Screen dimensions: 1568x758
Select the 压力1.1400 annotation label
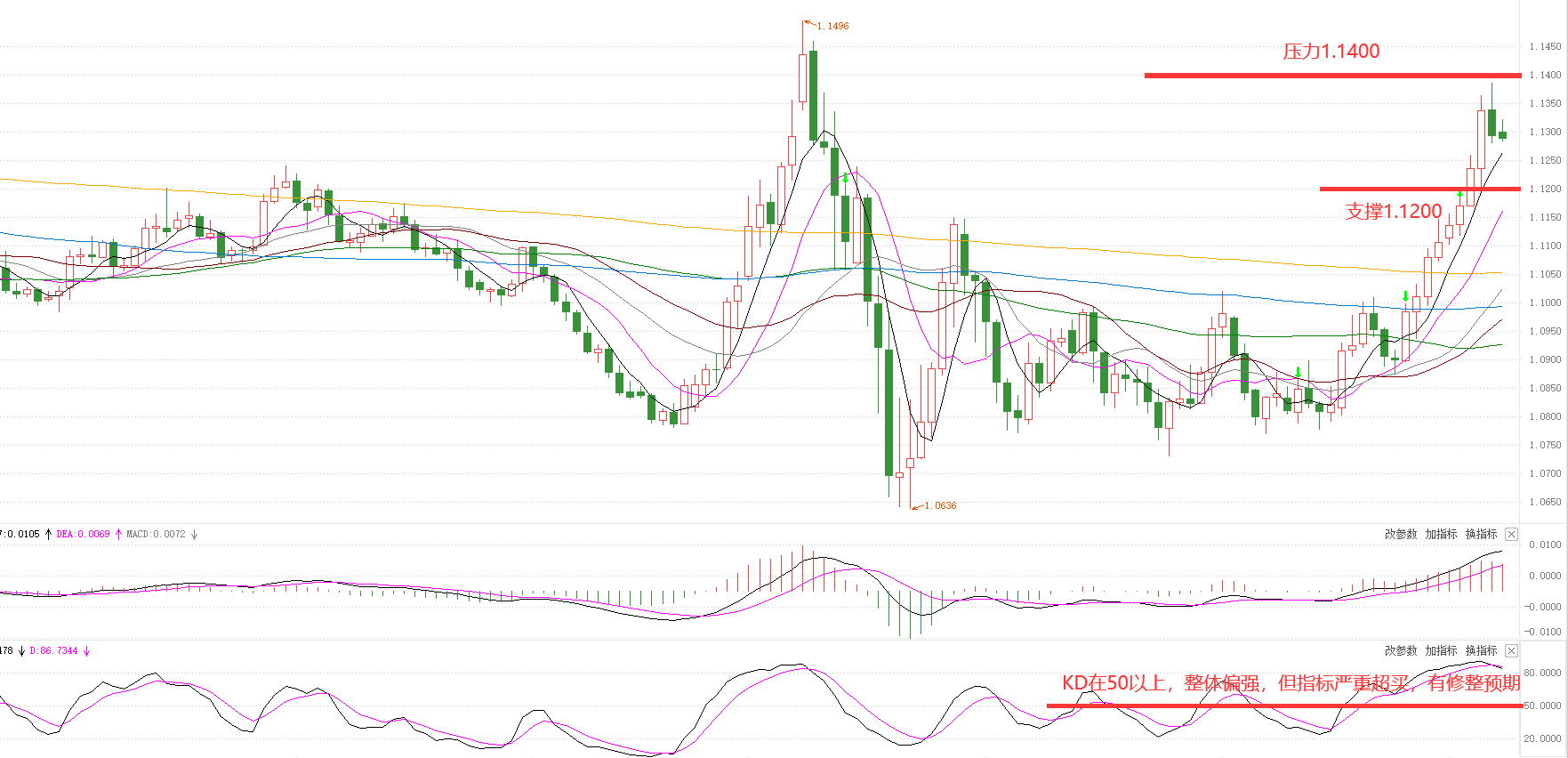[x=1331, y=52]
